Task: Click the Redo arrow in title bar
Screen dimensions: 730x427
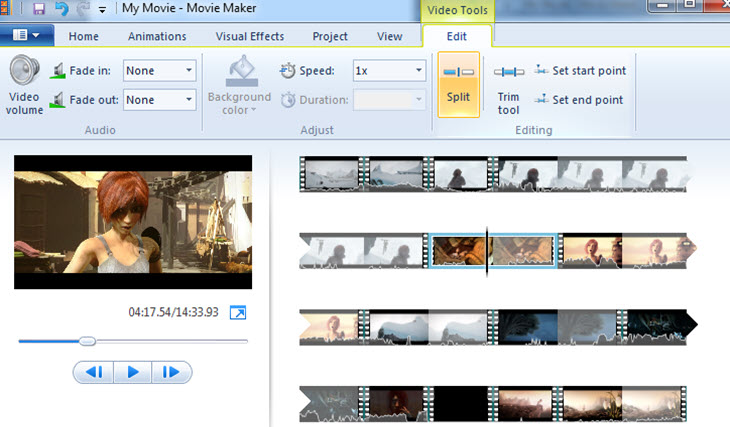Action: pyautogui.click(x=83, y=8)
